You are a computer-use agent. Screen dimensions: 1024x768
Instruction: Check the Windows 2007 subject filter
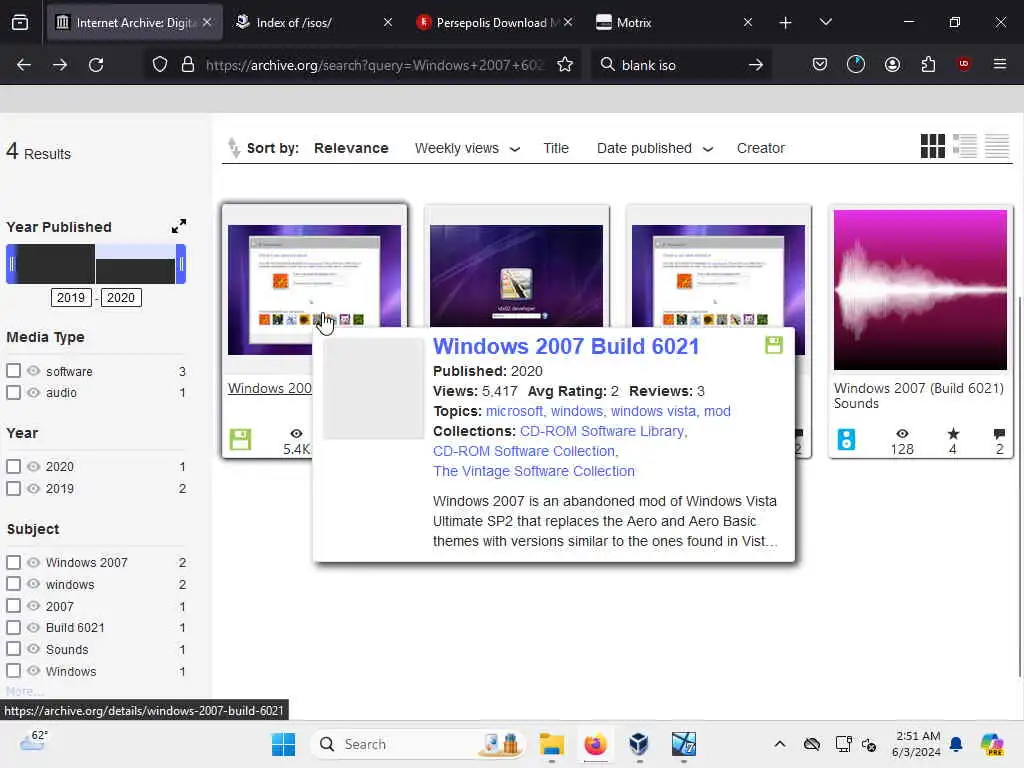[x=14, y=562]
